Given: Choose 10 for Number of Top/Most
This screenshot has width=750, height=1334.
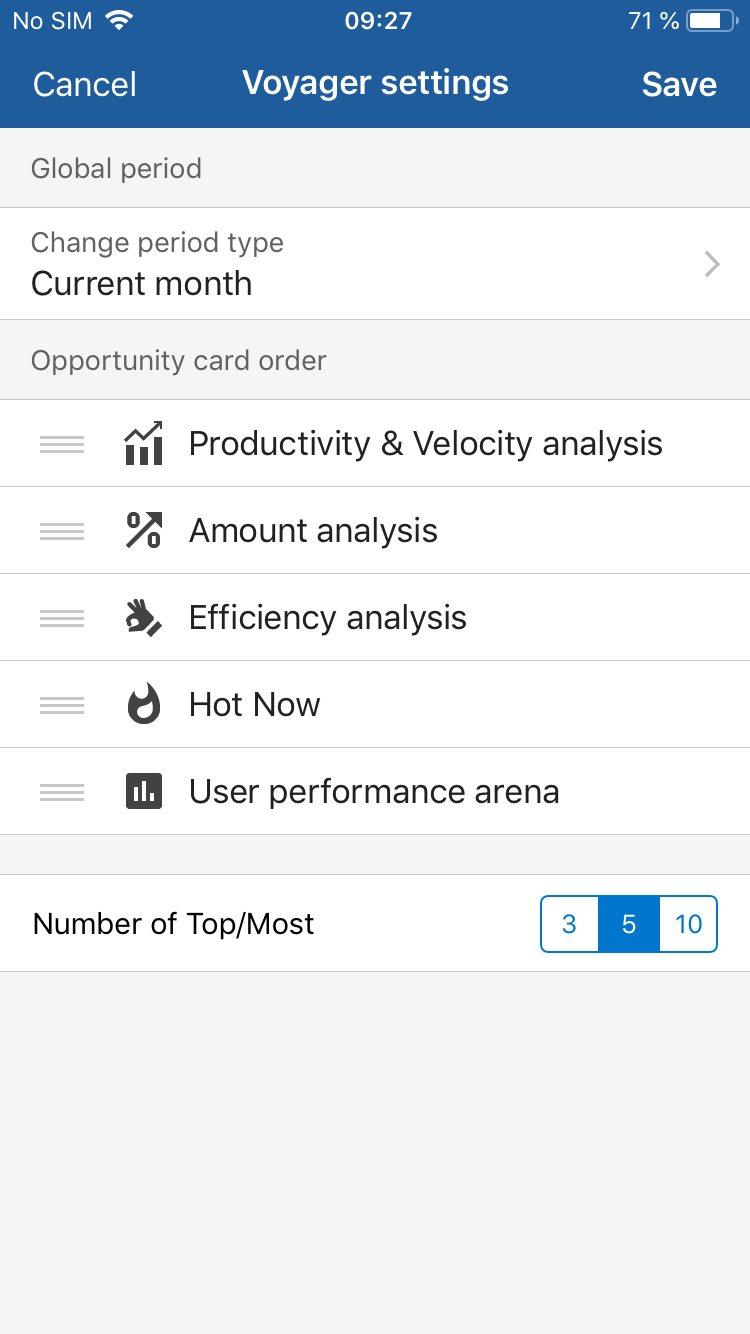Looking at the screenshot, I should click(x=688, y=924).
